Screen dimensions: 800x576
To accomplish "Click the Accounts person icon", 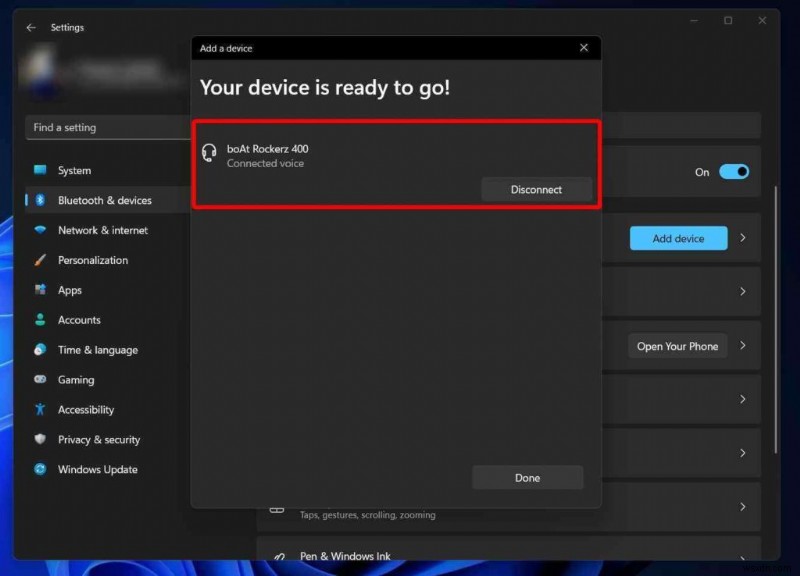I will point(40,320).
